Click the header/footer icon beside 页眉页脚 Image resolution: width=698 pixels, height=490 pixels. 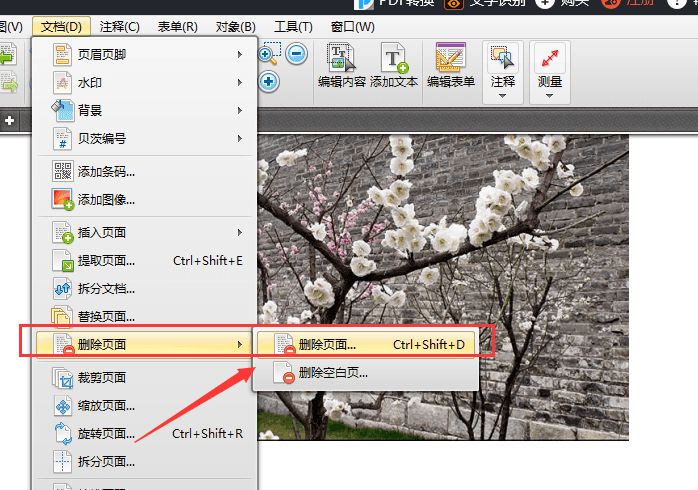tap(62, 54)
